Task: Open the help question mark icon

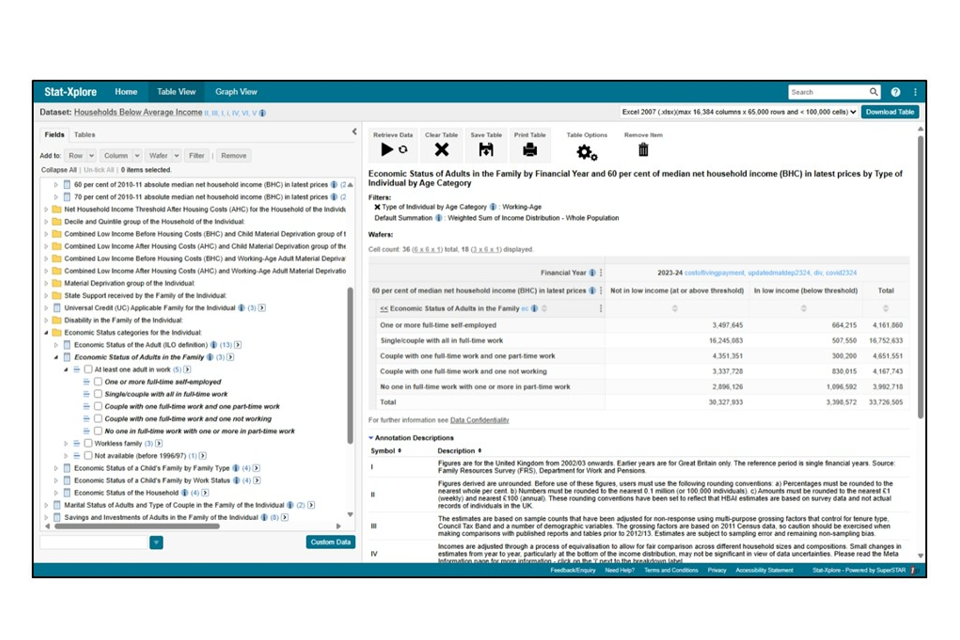Action: (895, 92)
